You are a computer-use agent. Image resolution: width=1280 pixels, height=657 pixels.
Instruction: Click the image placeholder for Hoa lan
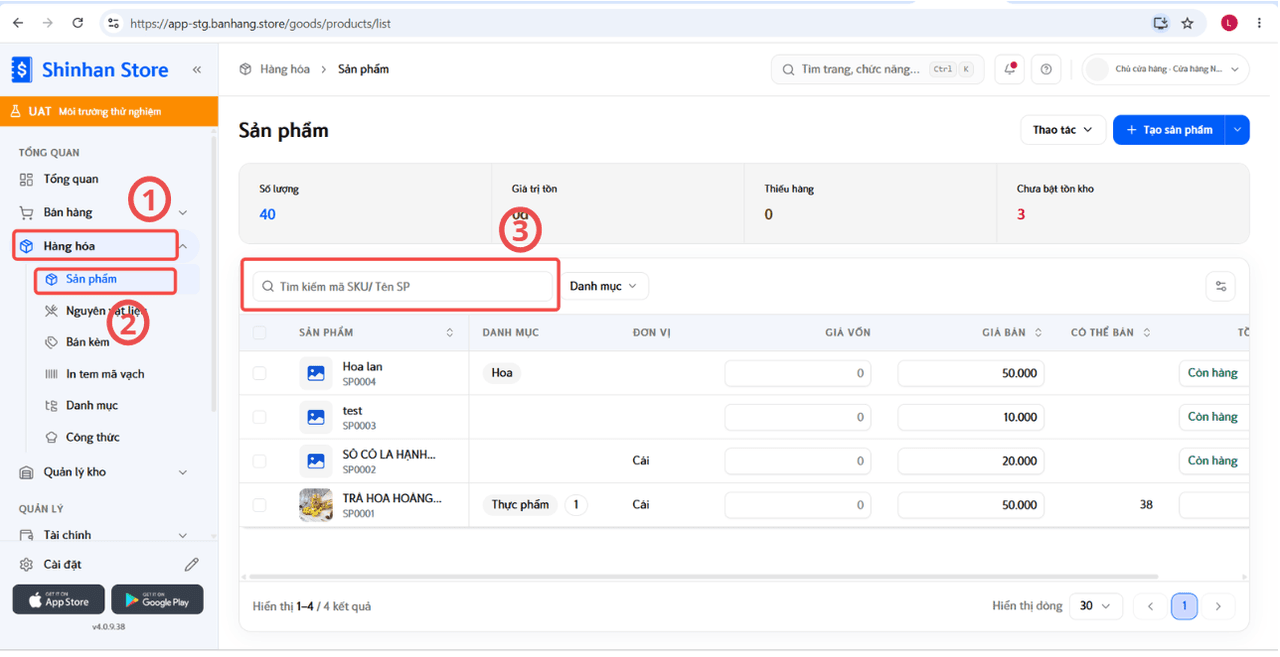(x=316, y=373)
